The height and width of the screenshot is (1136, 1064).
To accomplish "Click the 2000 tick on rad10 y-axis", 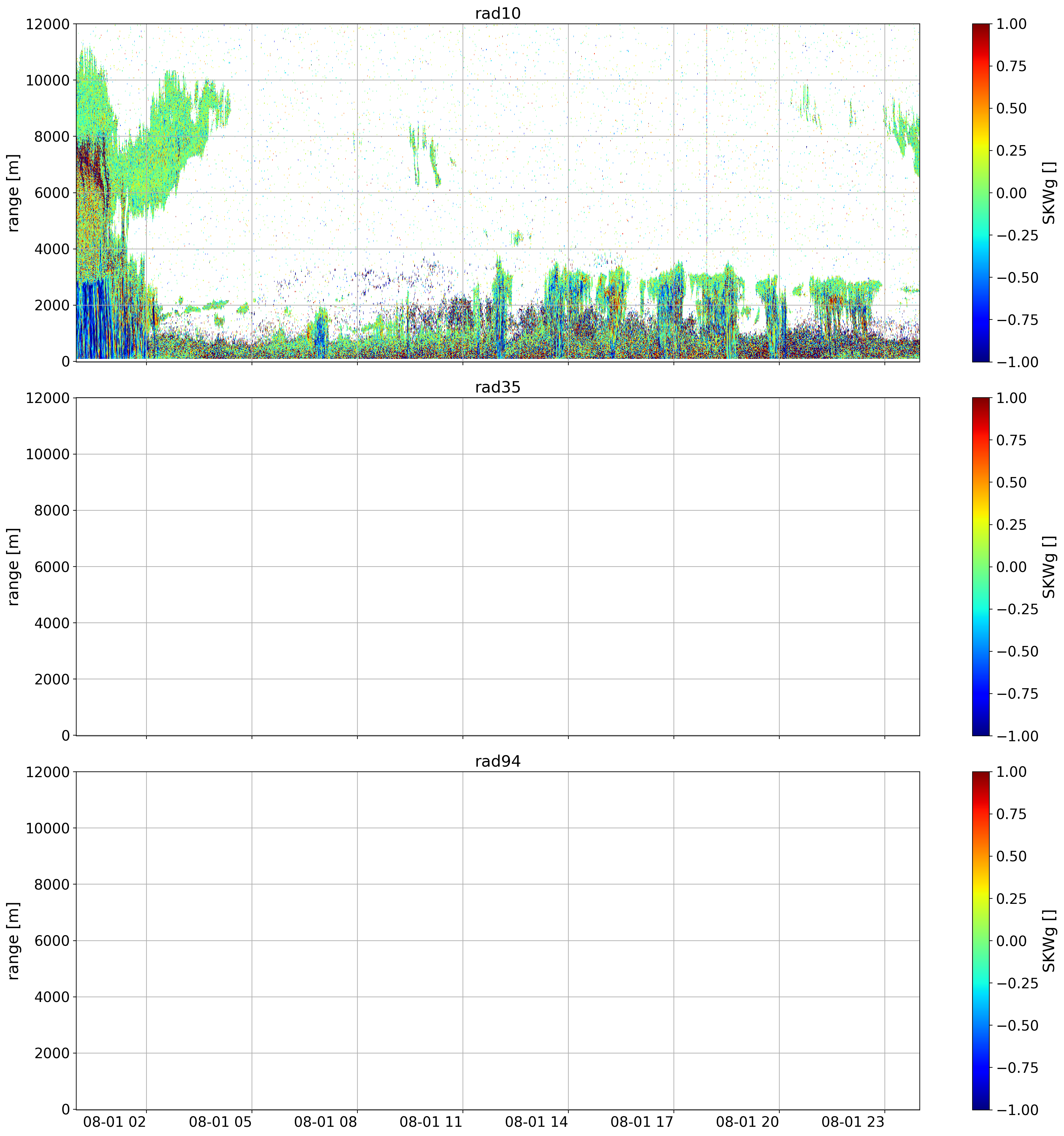I will 52,305.
